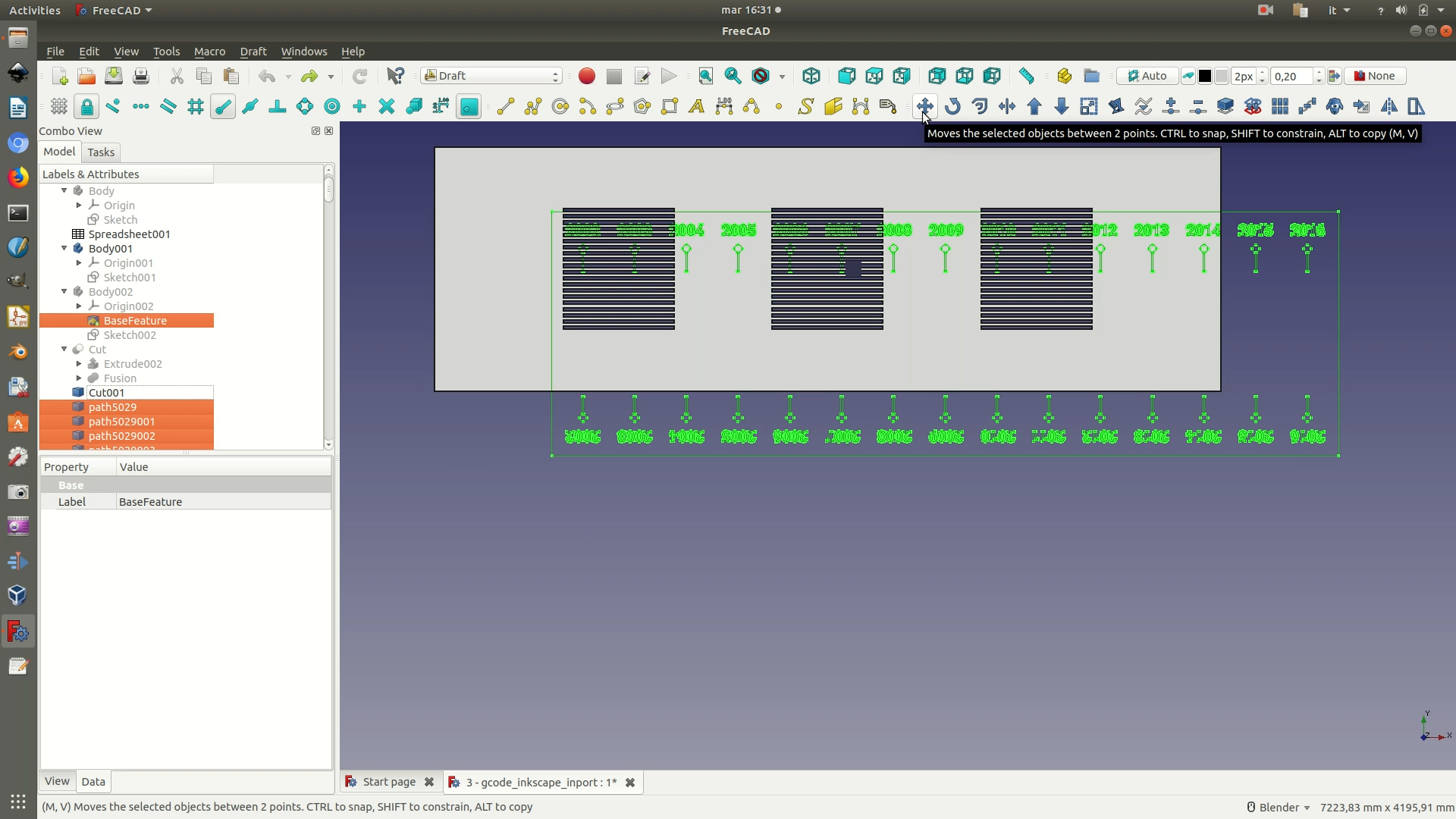Image resolution: width=1456 pixels, height=819 pixels.
Task: Toggle snap to center
Action: 332,107
